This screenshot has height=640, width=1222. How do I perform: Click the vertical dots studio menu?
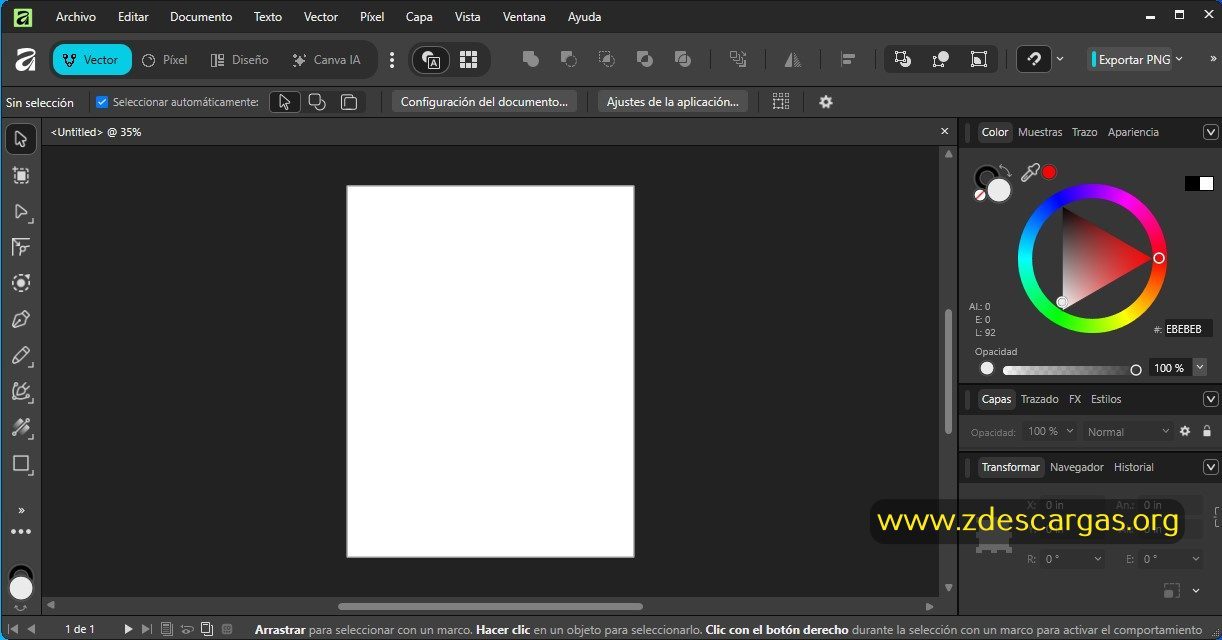click(x=392, y=60)
